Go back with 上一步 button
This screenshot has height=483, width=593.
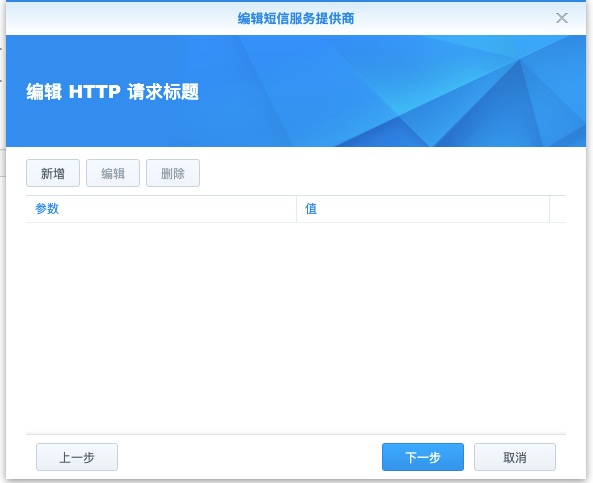click(77, 457)
